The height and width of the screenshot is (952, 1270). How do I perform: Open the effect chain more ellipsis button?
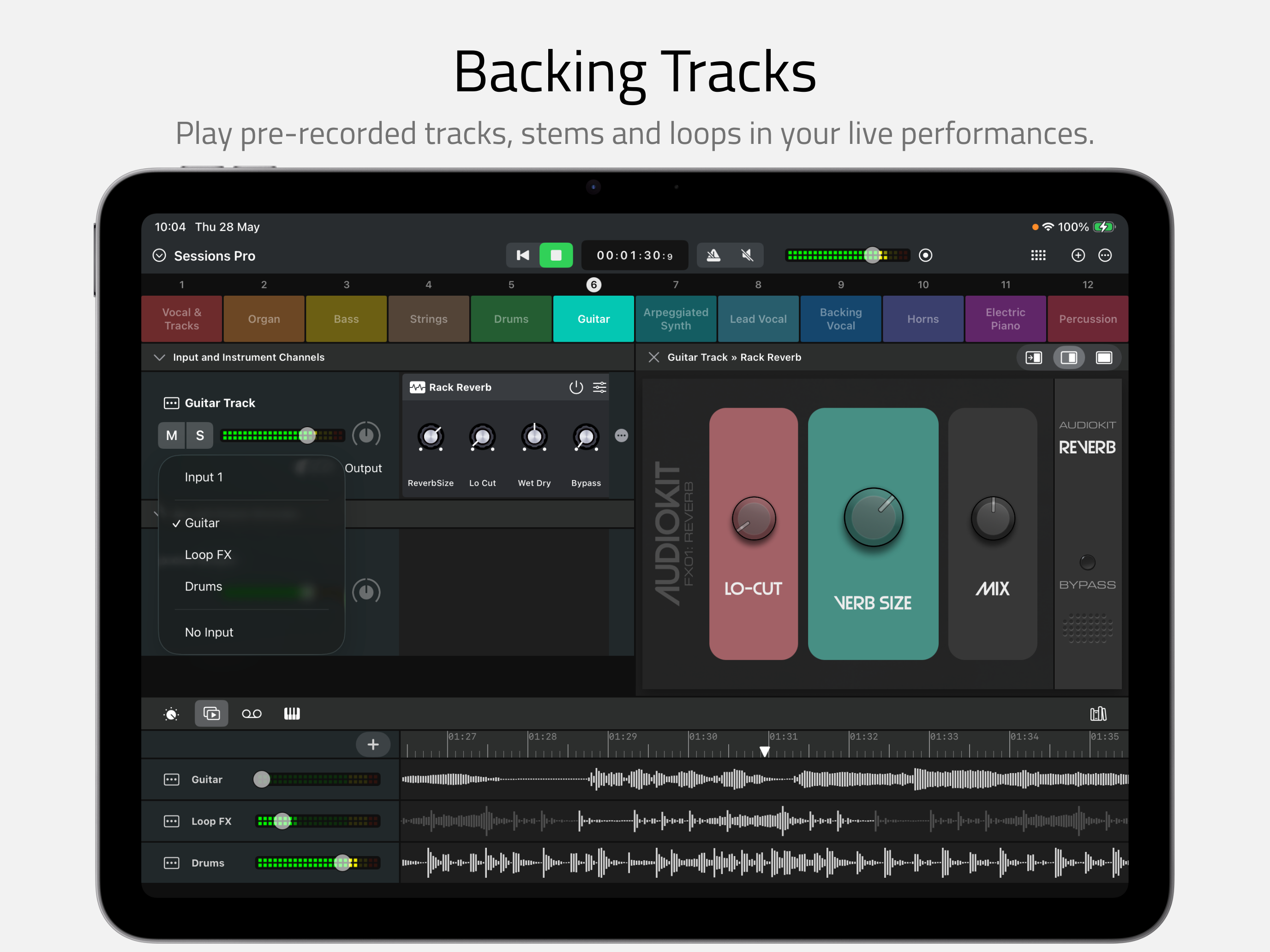click(621, 436)
